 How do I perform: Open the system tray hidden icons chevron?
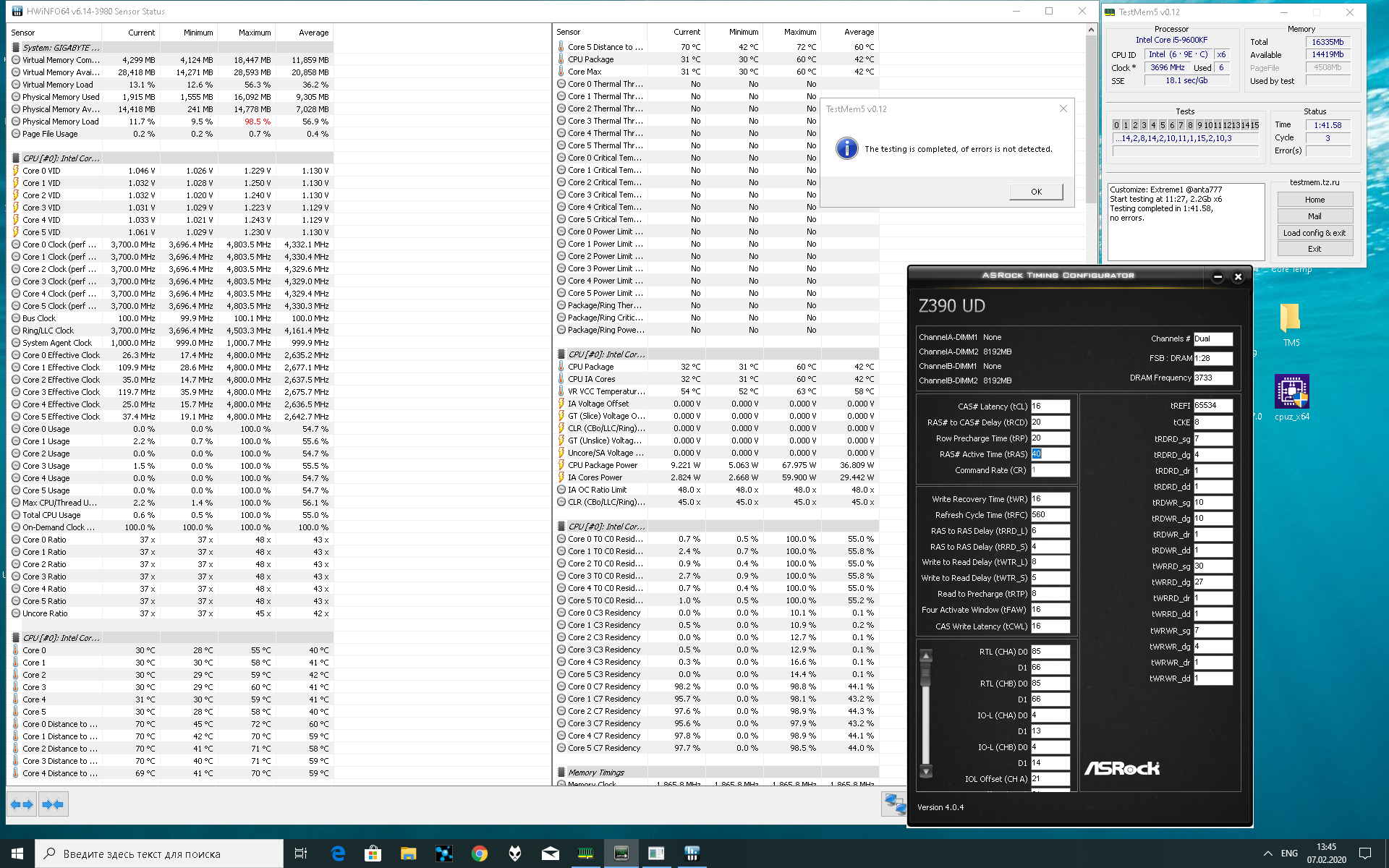[x=1267, y=854]
